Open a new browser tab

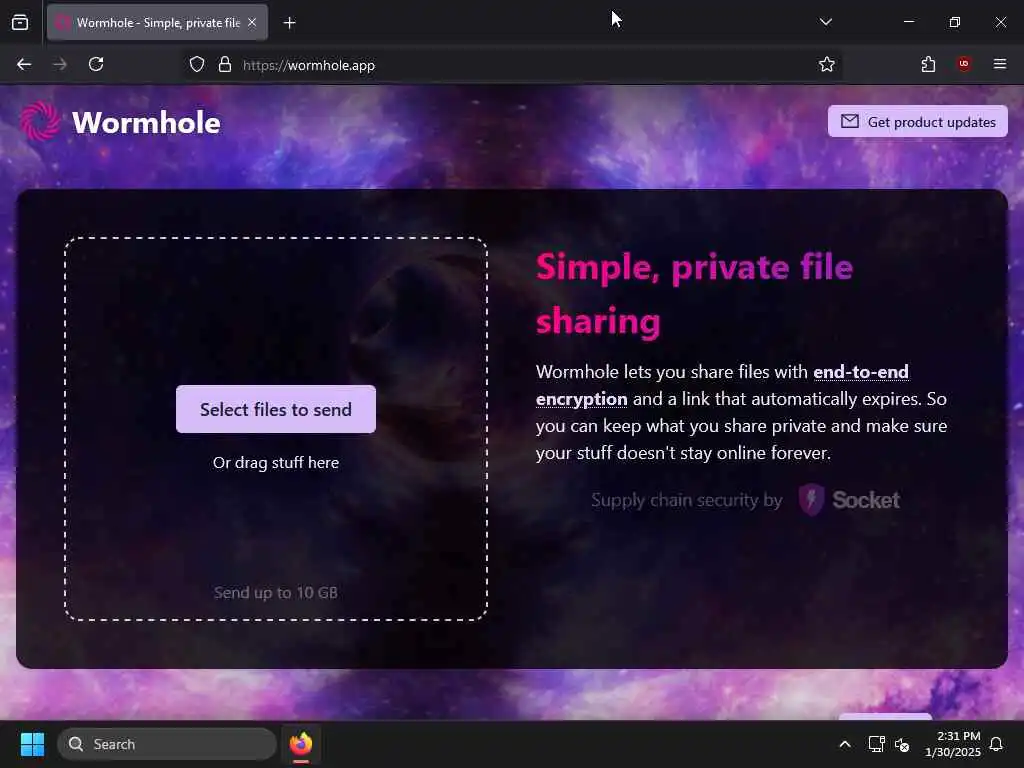289,23
